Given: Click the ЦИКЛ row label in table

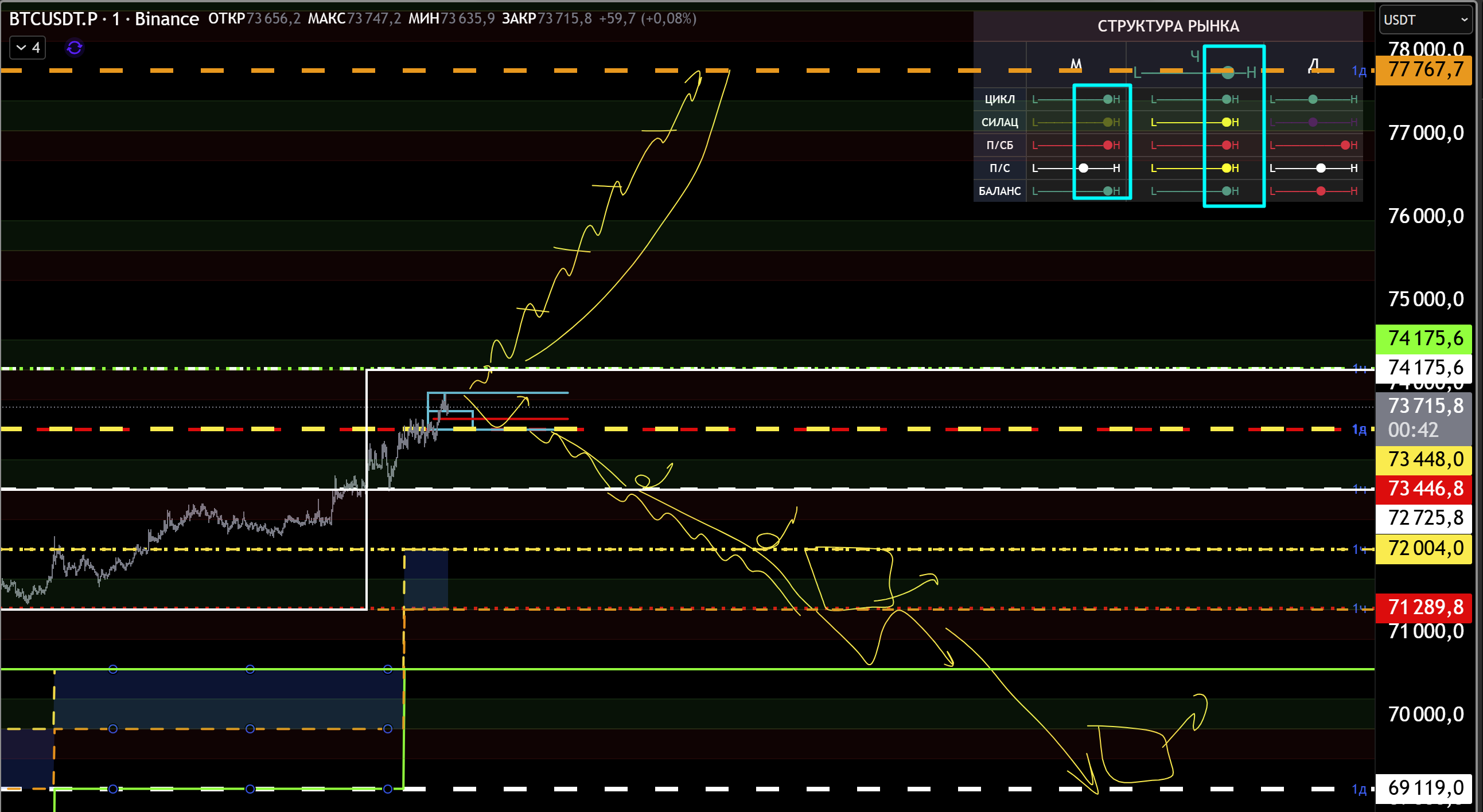Looking at the screenshot, I should click(999, 99).
